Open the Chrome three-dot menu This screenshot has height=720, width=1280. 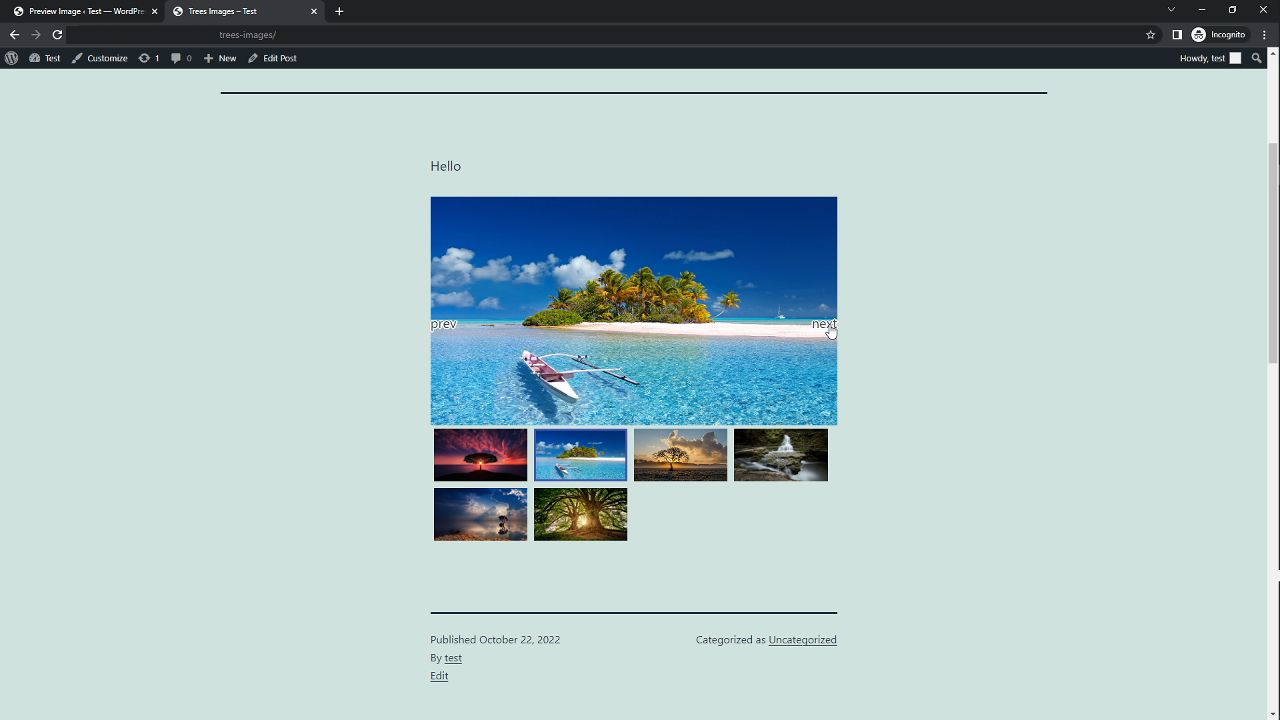coord(1265,34)
